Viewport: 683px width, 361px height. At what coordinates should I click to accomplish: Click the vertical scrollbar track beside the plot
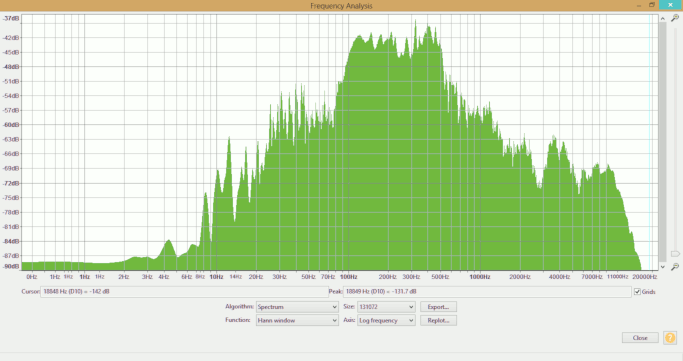[663, 142]
